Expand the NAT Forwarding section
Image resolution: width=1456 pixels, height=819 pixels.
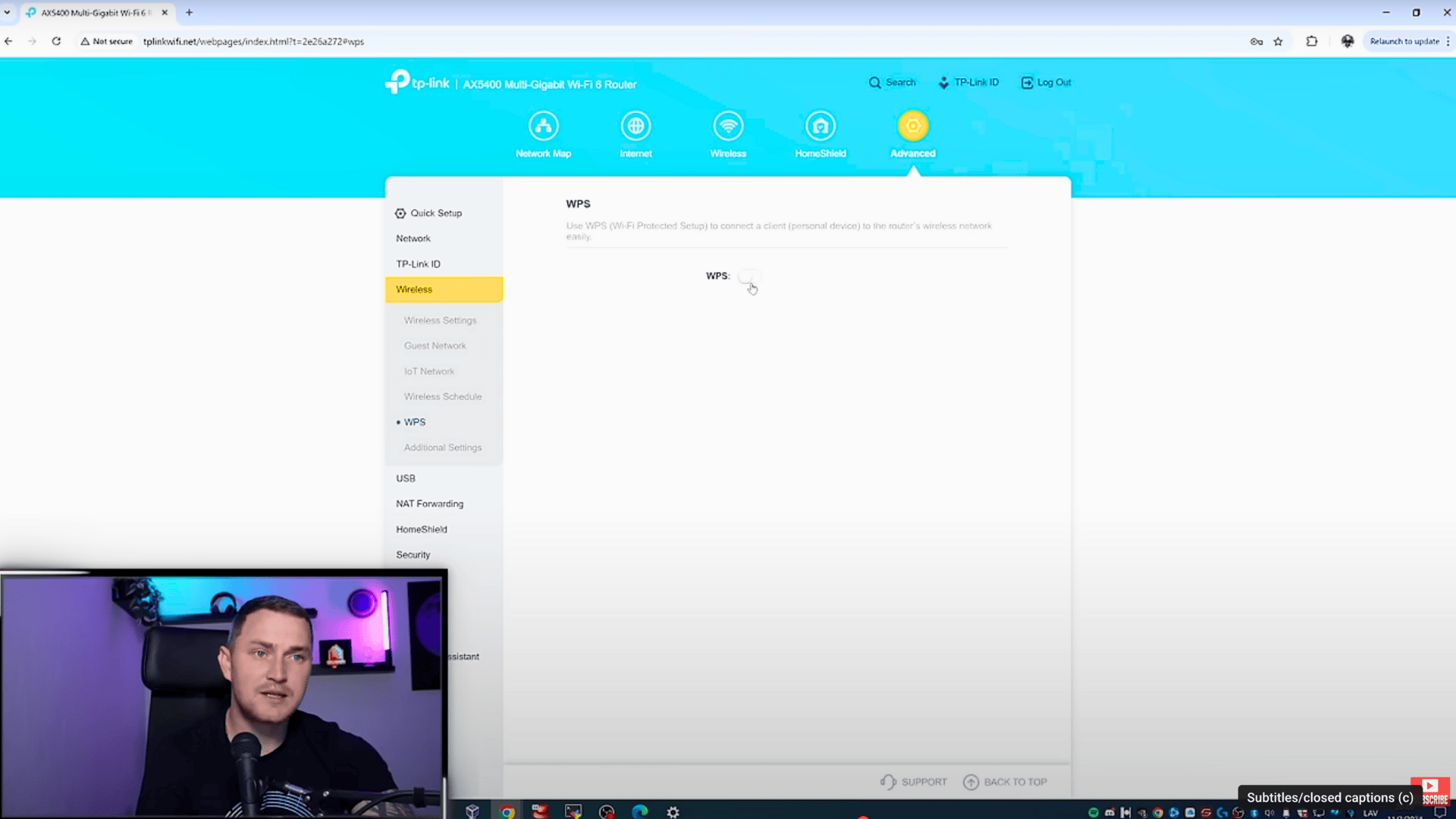click(429, 504)
